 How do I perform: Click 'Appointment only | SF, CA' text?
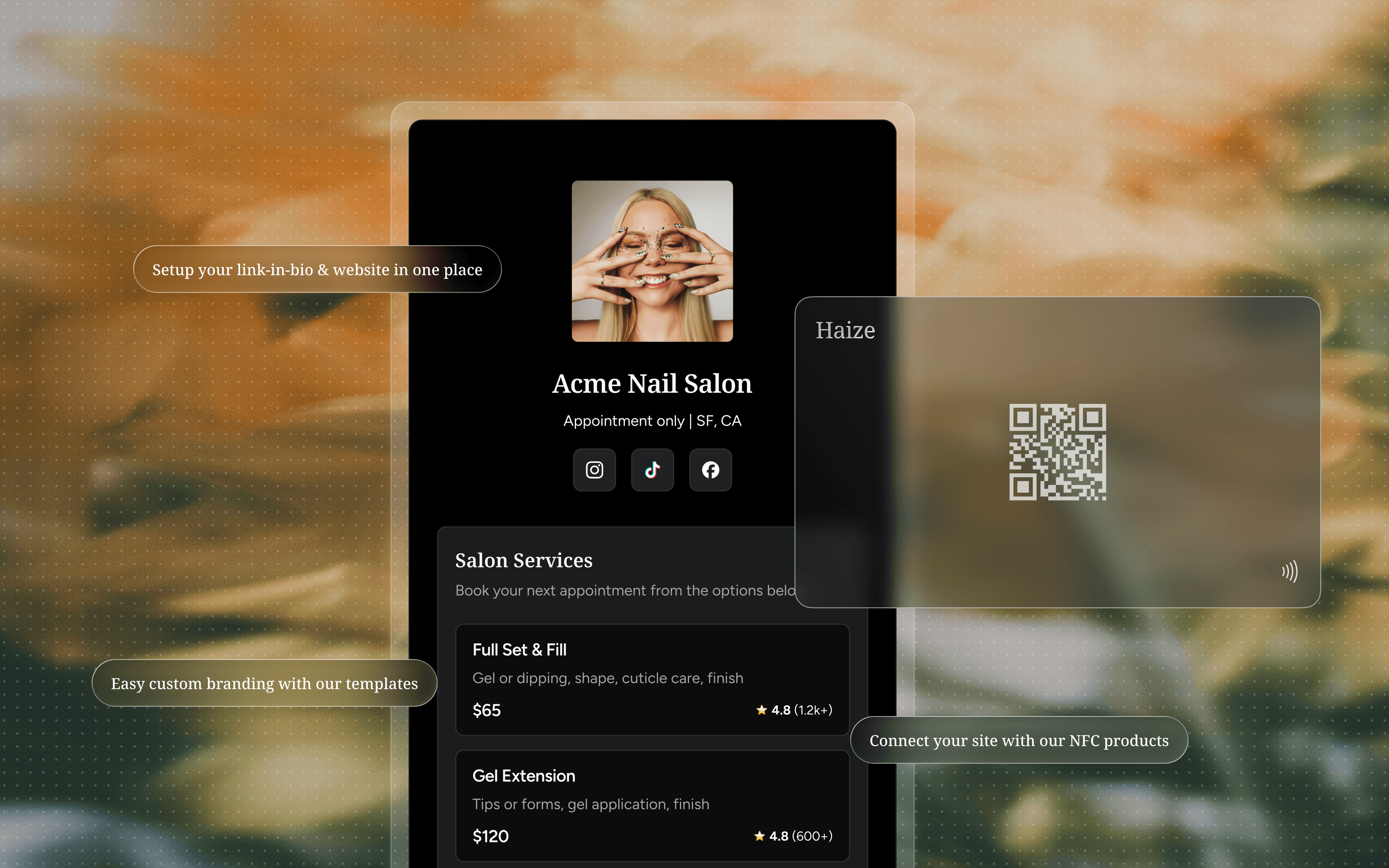(652, 421)
